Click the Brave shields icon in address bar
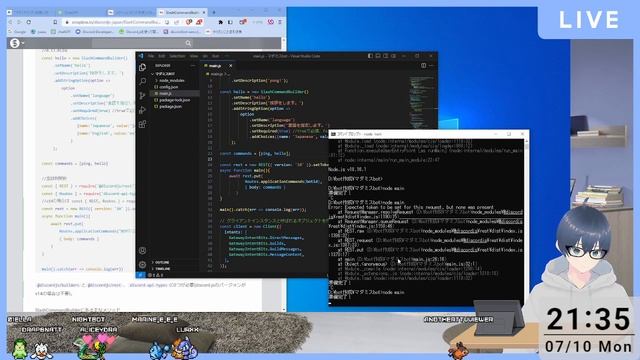The width and height of the screenshot is (640, 360). point(189,22)
